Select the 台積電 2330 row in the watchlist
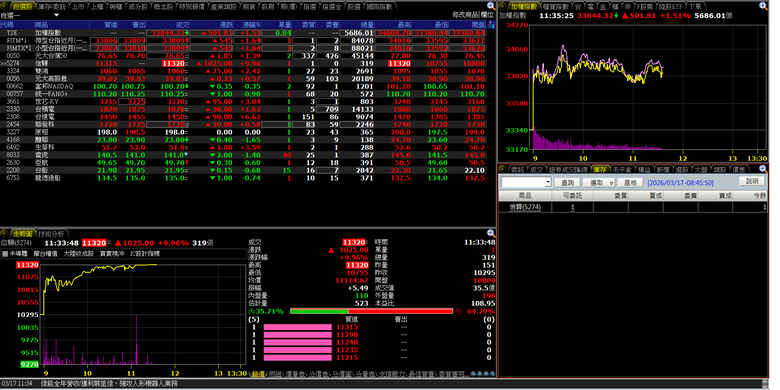This screenshot has width=780, height=390. pyautogui.click(x=243, y=109)
